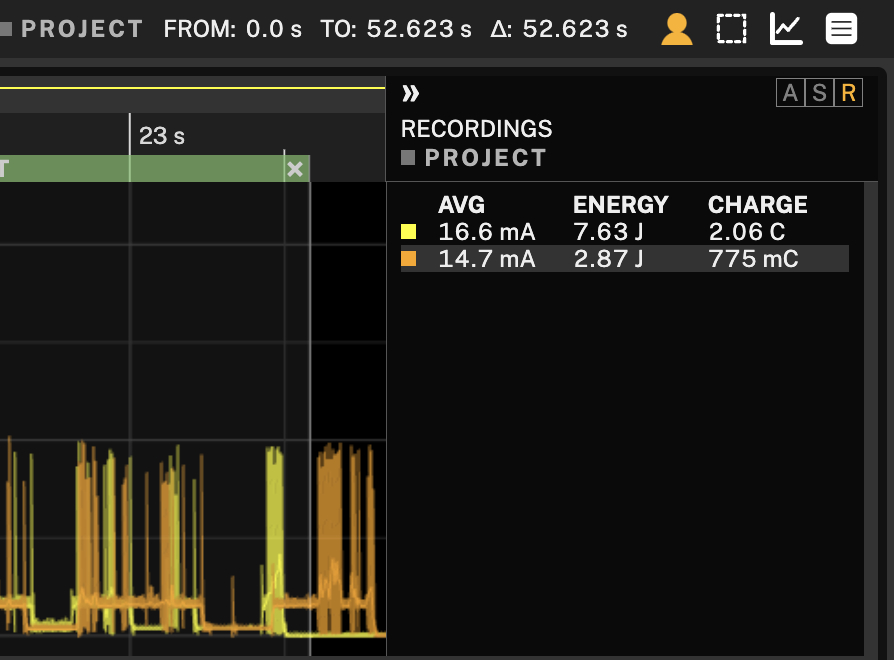
Task: Click the RECORDINGS panel heading
Action: [476, 129]
